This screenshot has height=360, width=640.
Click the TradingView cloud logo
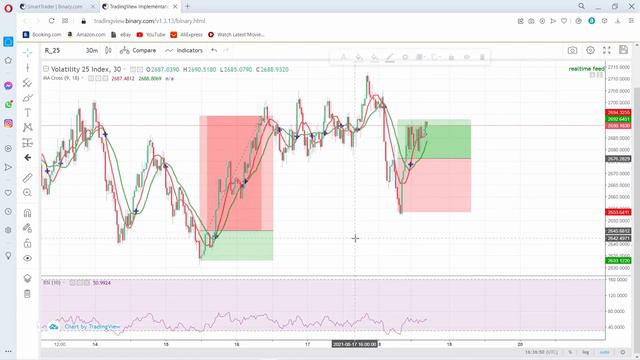tap(53, 327)
